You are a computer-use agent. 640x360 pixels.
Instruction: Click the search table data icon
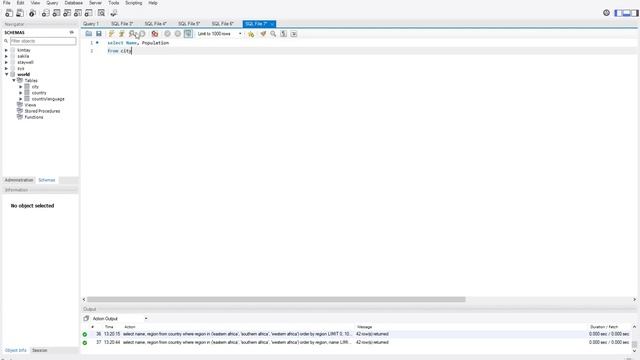pos(101,13)
